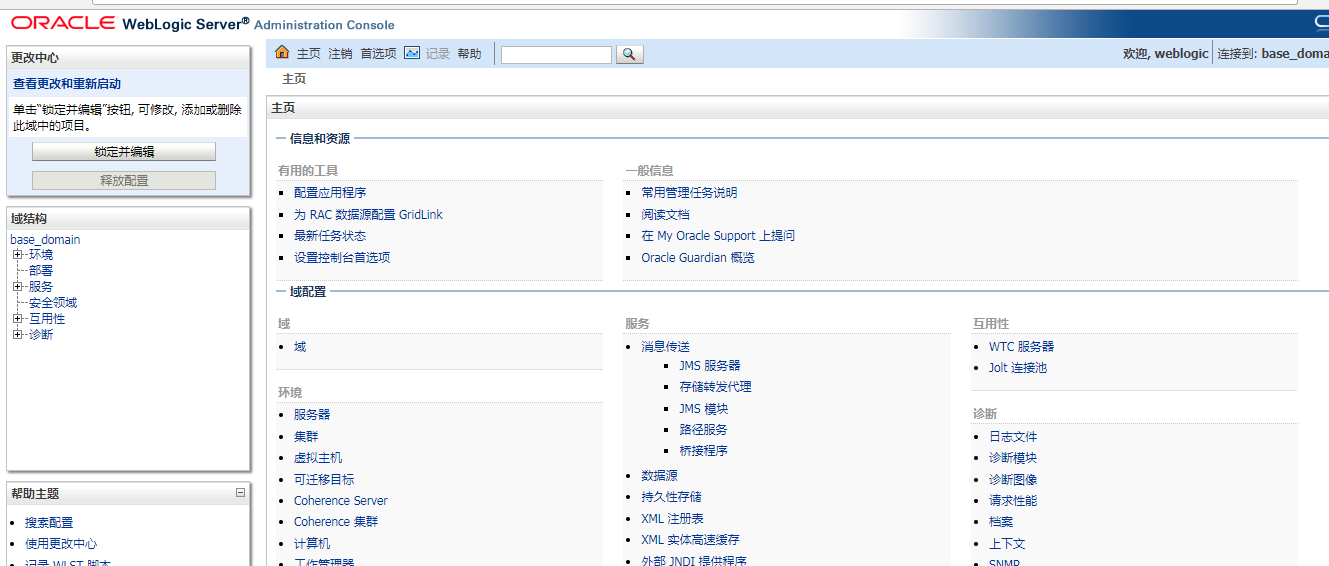Open 查看更改和重新启动 link
The image size is (1329, 566).
[x=67, y=84]
